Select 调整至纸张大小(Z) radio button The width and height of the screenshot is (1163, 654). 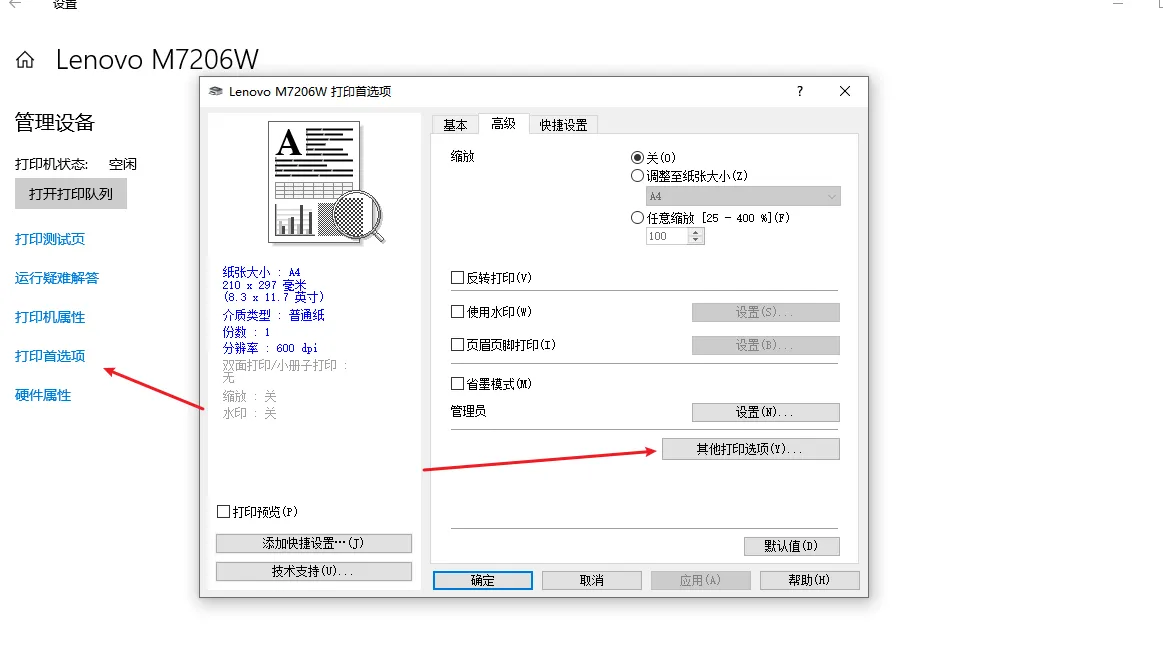pos(637,176)
